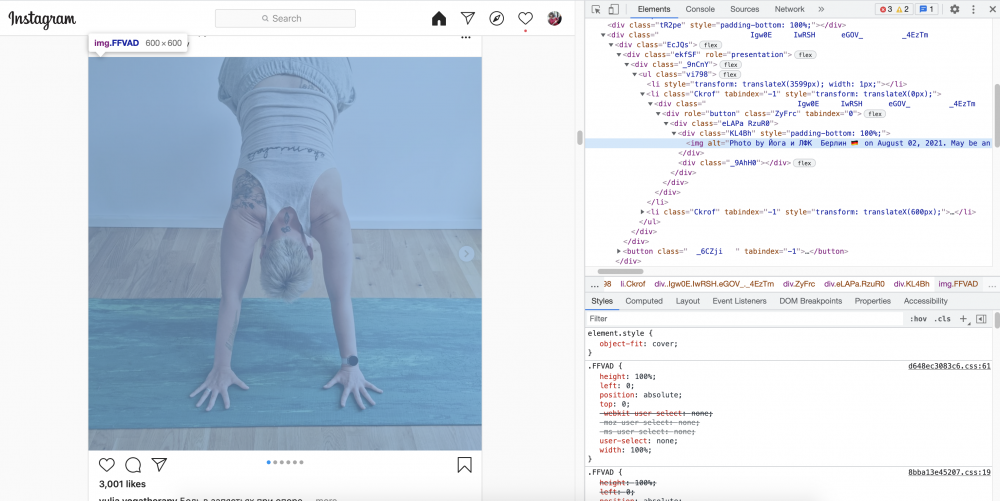1000x501 pixels.
Task: Open Direct messages paper plane icon
Action: tap(468, 18)
